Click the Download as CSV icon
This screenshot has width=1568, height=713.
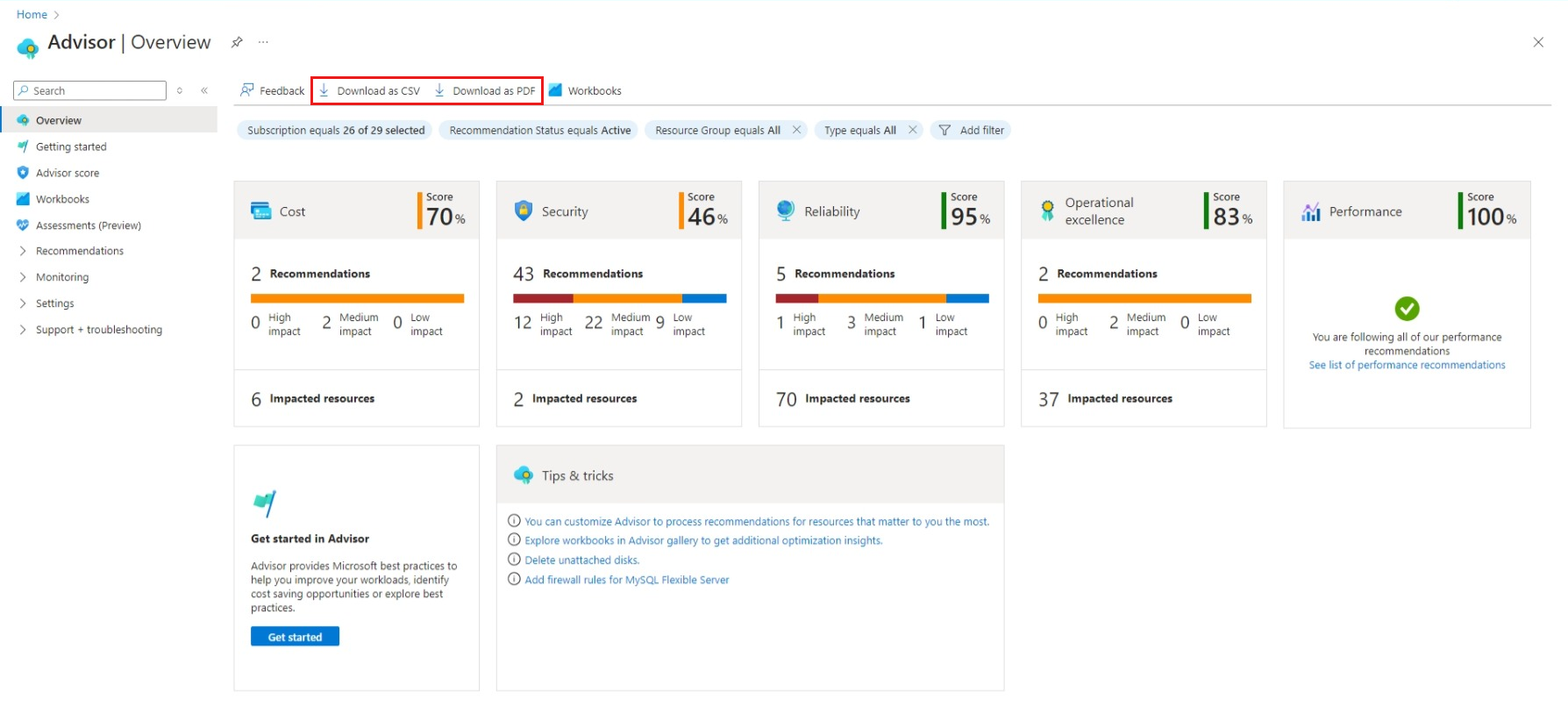point(324,90)
